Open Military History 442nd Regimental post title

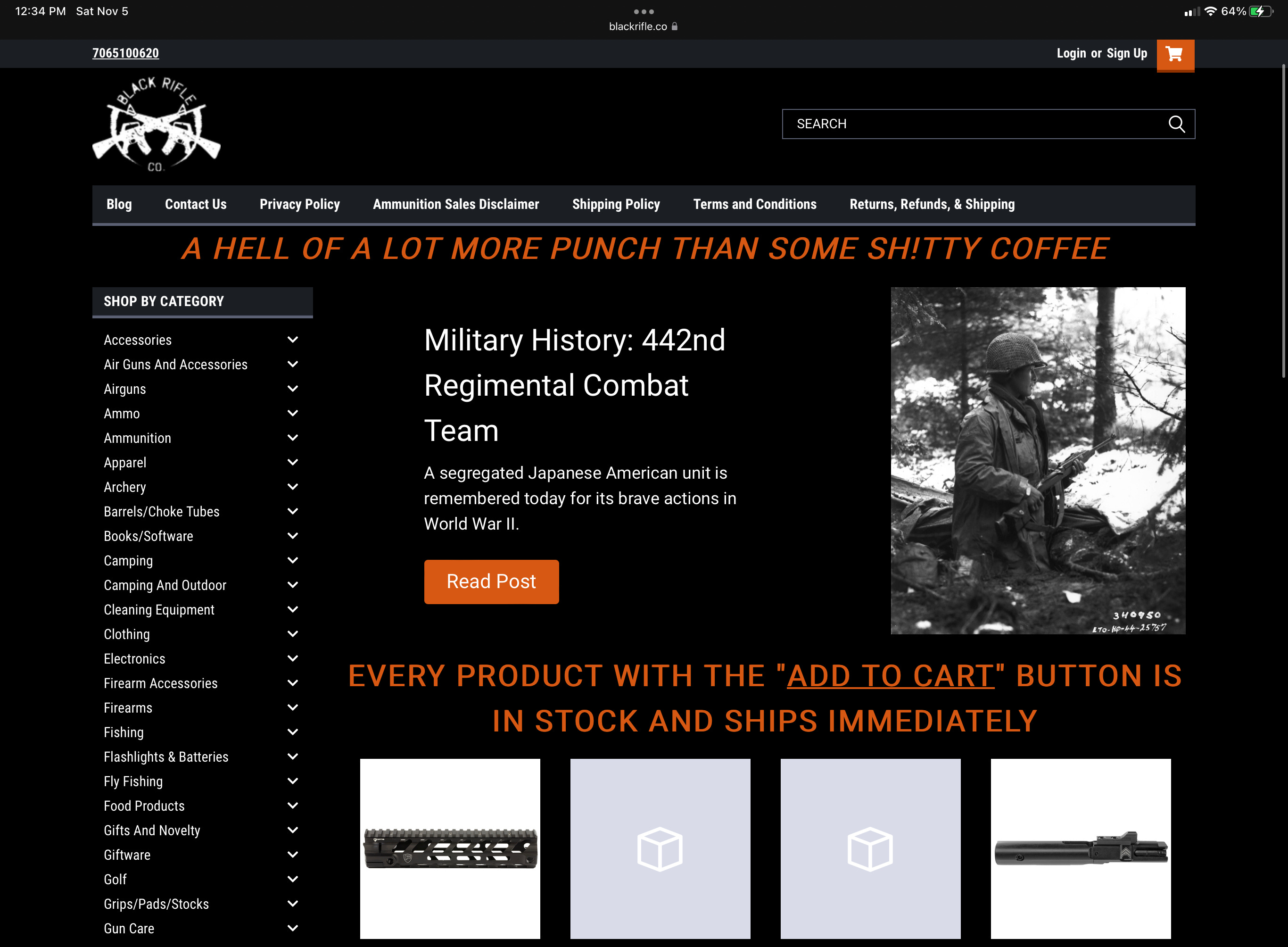(x=575, y=385)
